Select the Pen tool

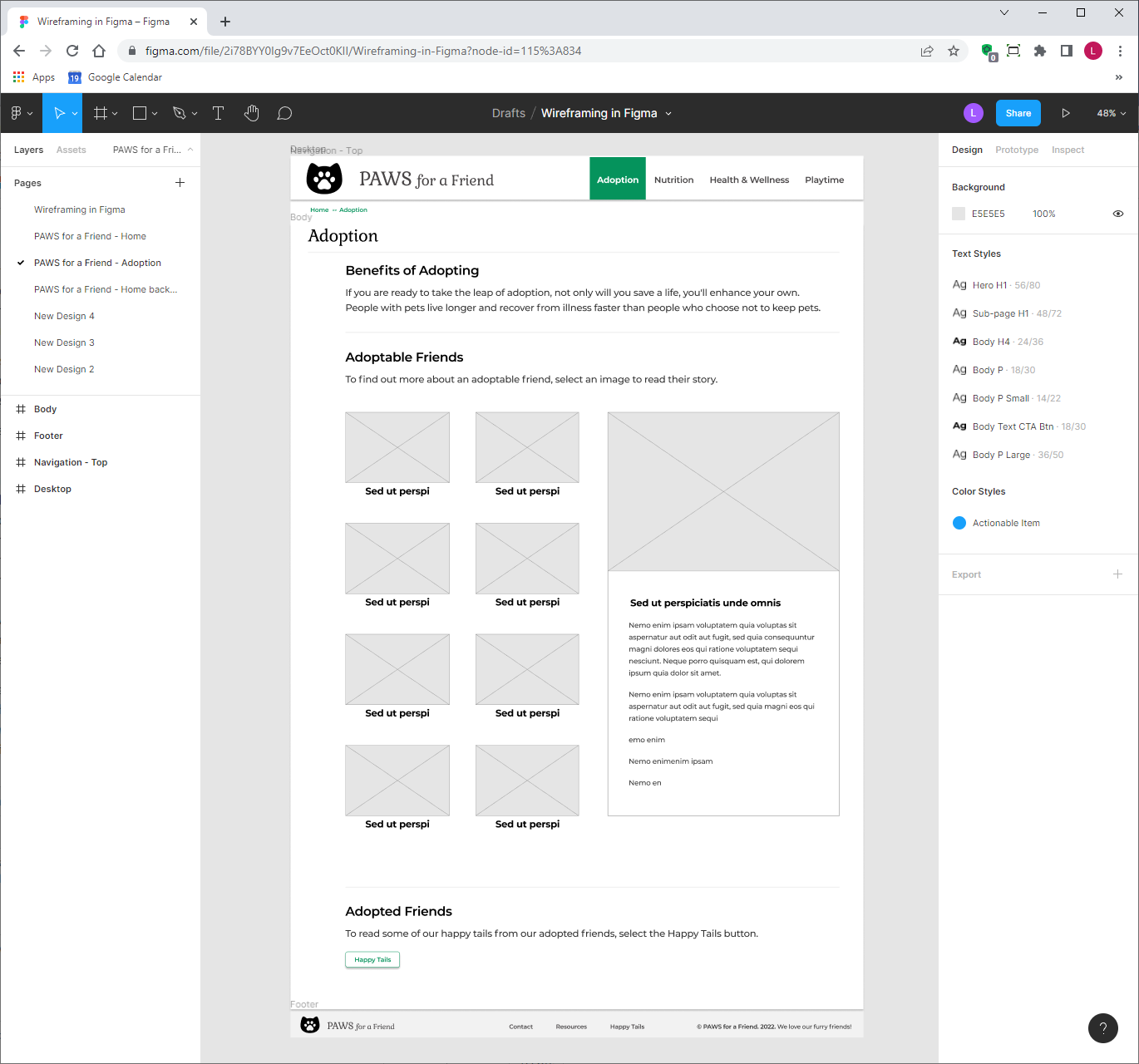[179, 112]
